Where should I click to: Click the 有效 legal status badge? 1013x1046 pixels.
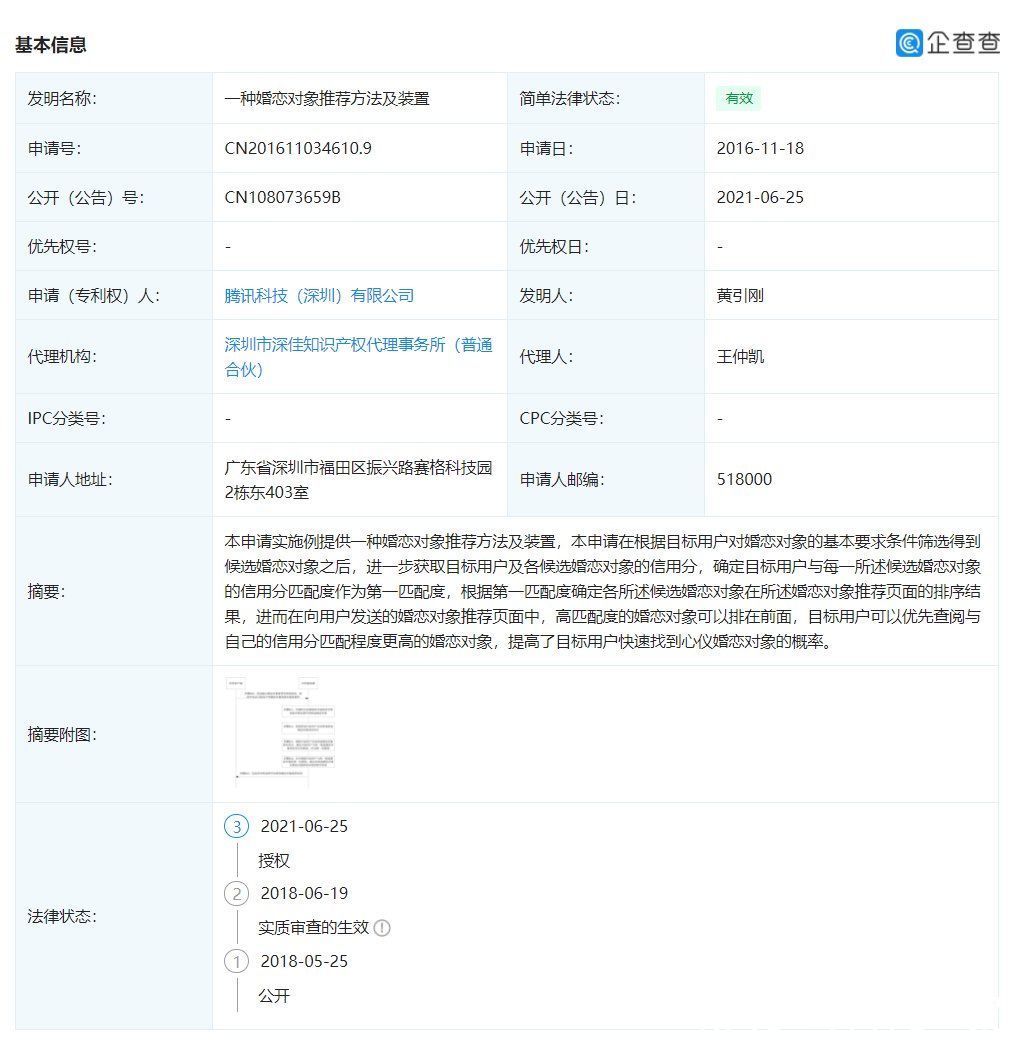pyautogui.click(x=739, y=98)
